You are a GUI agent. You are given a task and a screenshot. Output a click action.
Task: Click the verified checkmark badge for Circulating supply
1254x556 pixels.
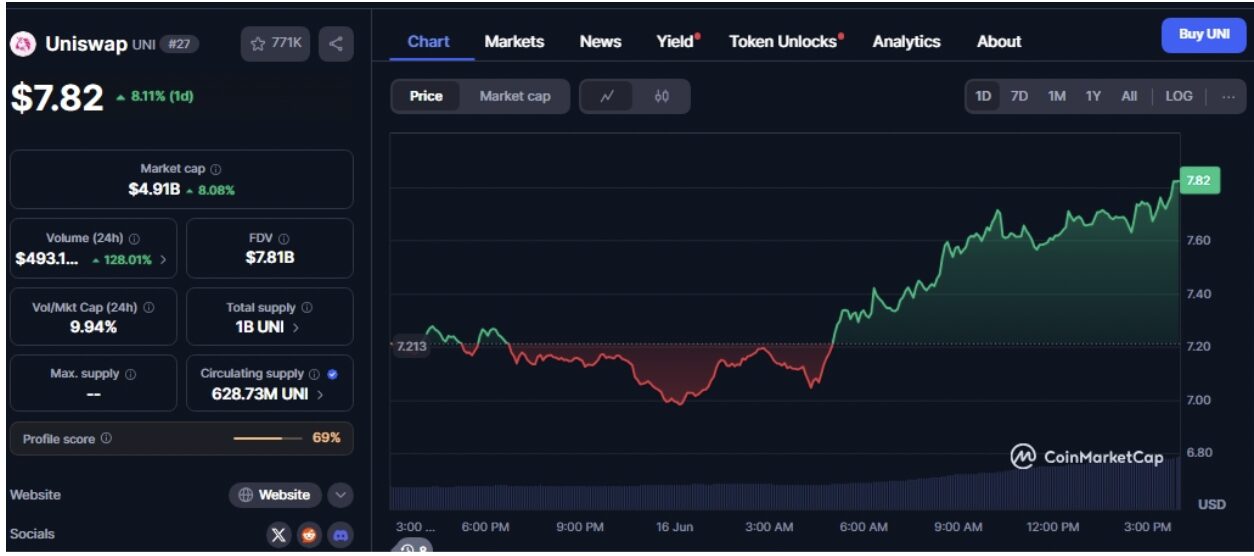(332, 374)
